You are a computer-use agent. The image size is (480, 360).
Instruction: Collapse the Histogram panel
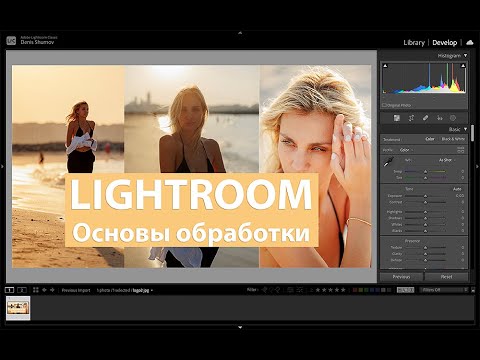point(466,56)
